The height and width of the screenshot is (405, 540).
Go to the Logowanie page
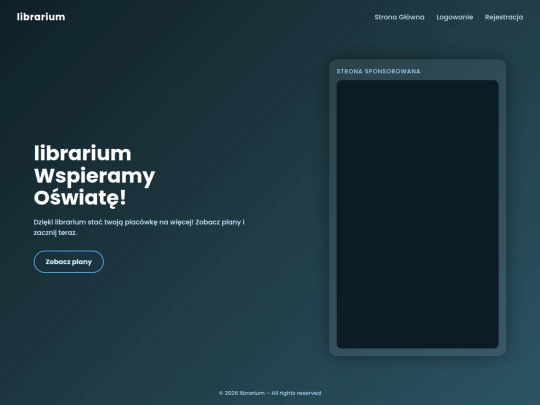[455, 17]
